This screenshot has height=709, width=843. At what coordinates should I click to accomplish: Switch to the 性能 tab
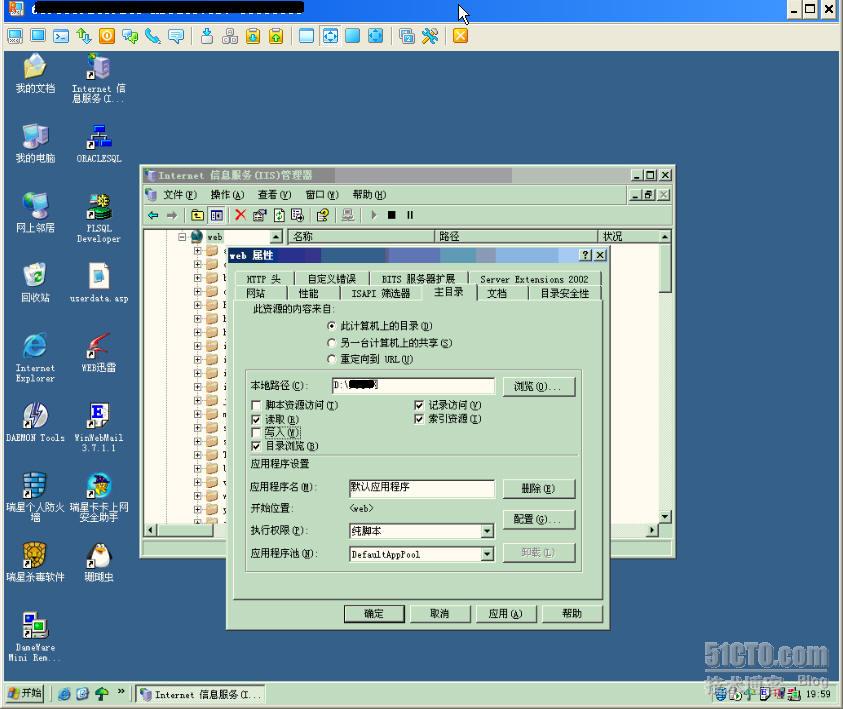coord(308,293)
